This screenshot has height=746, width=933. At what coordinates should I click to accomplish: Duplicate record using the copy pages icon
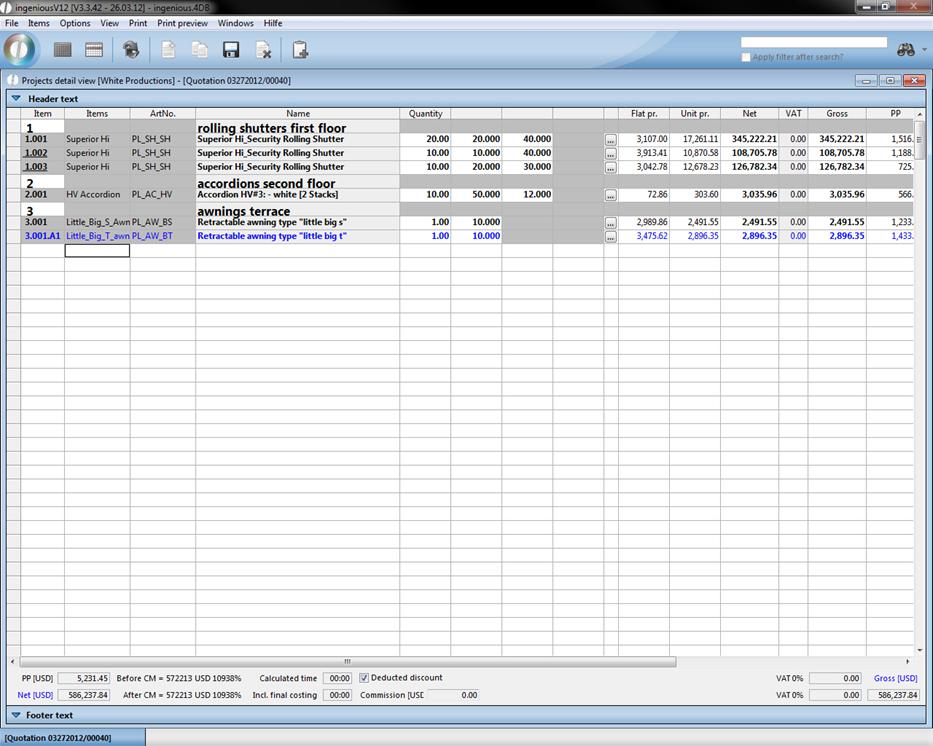point(200,50)
